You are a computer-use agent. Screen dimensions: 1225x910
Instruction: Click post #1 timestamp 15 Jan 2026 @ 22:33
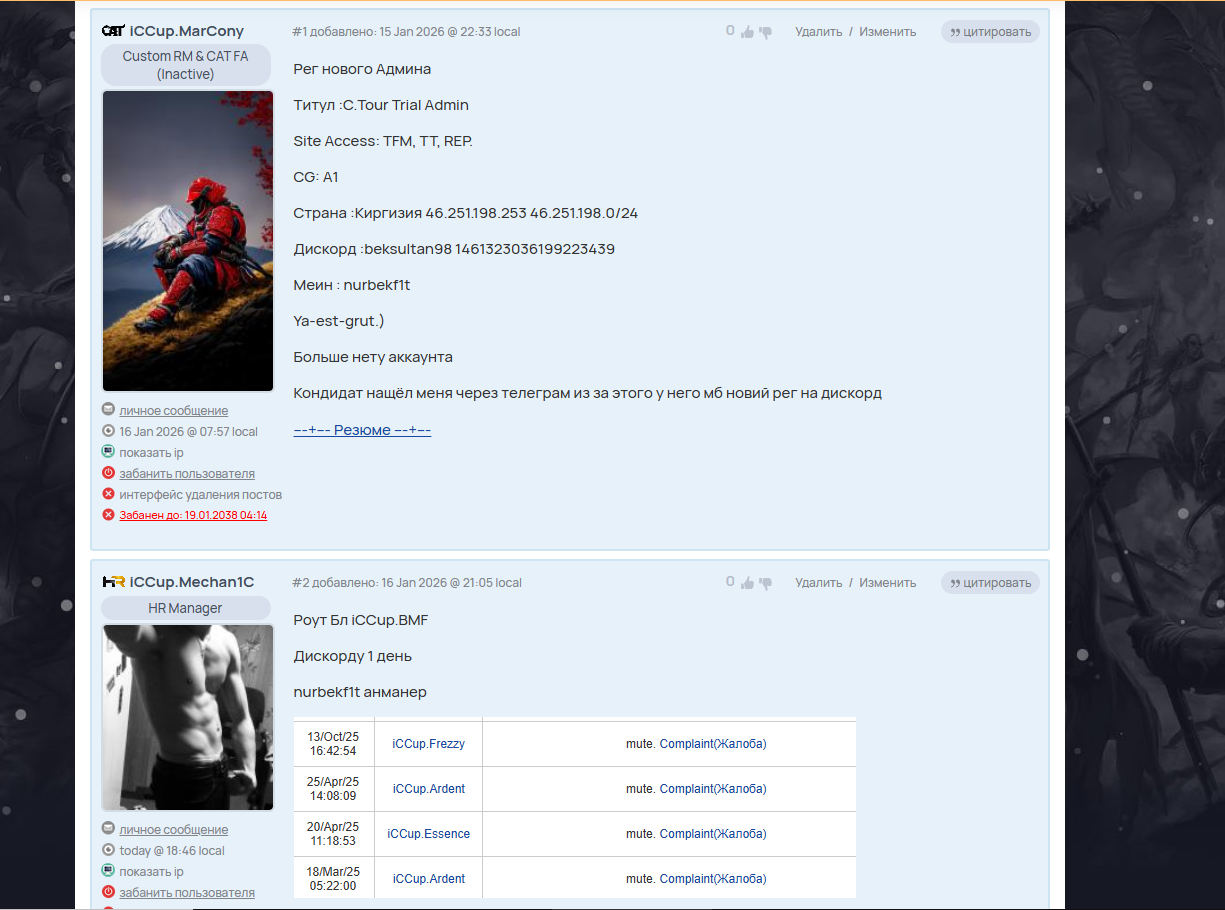[449, 32]
